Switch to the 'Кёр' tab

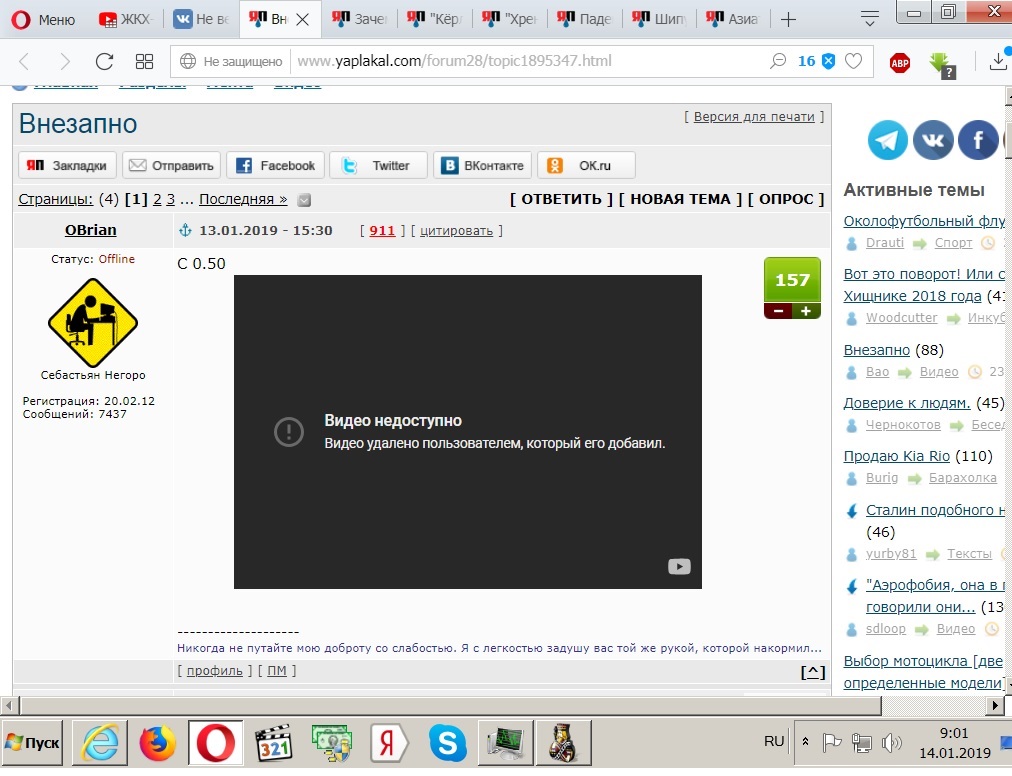tap(434, 19)
